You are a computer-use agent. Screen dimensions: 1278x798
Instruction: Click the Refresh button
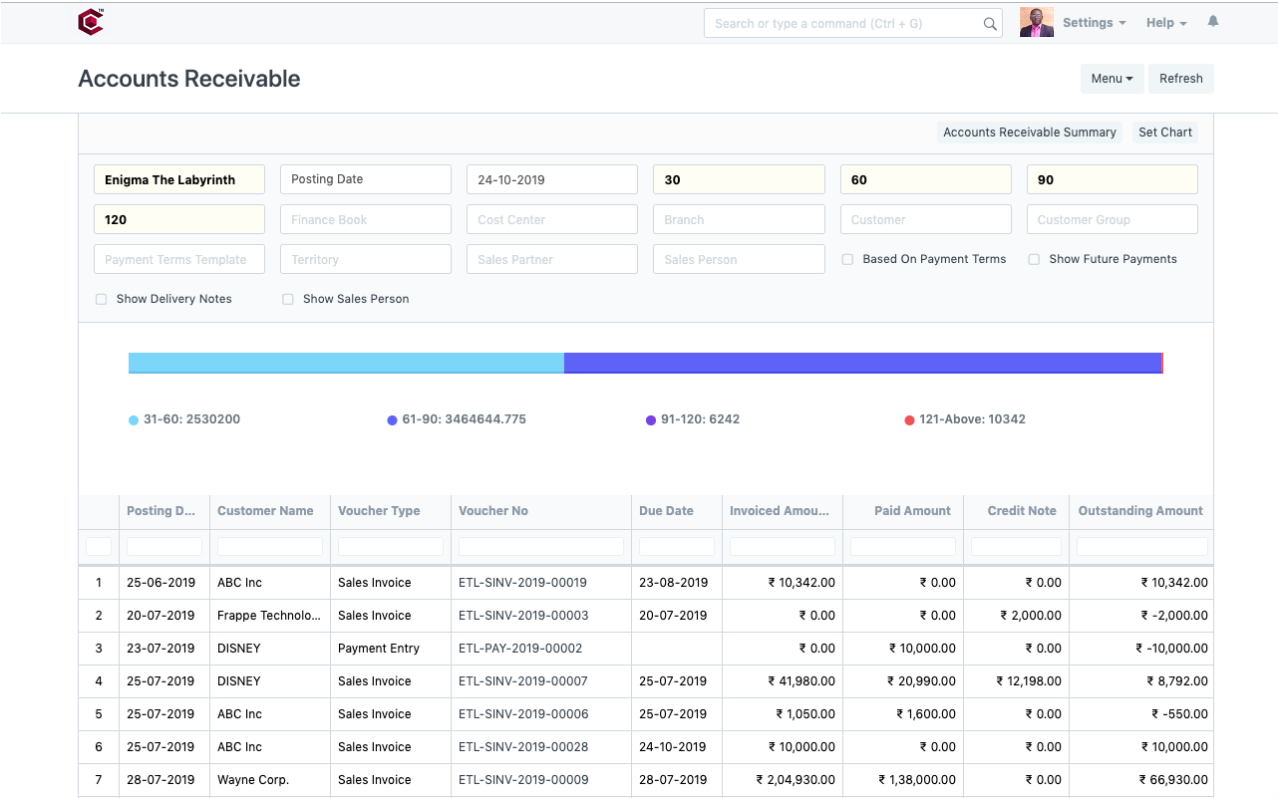(x=1180, y=78)
